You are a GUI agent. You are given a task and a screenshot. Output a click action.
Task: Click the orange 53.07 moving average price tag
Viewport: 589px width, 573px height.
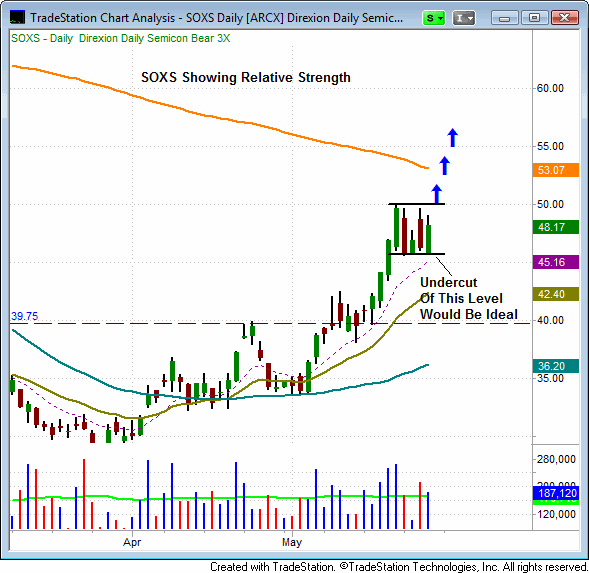[x=556, y=170]
